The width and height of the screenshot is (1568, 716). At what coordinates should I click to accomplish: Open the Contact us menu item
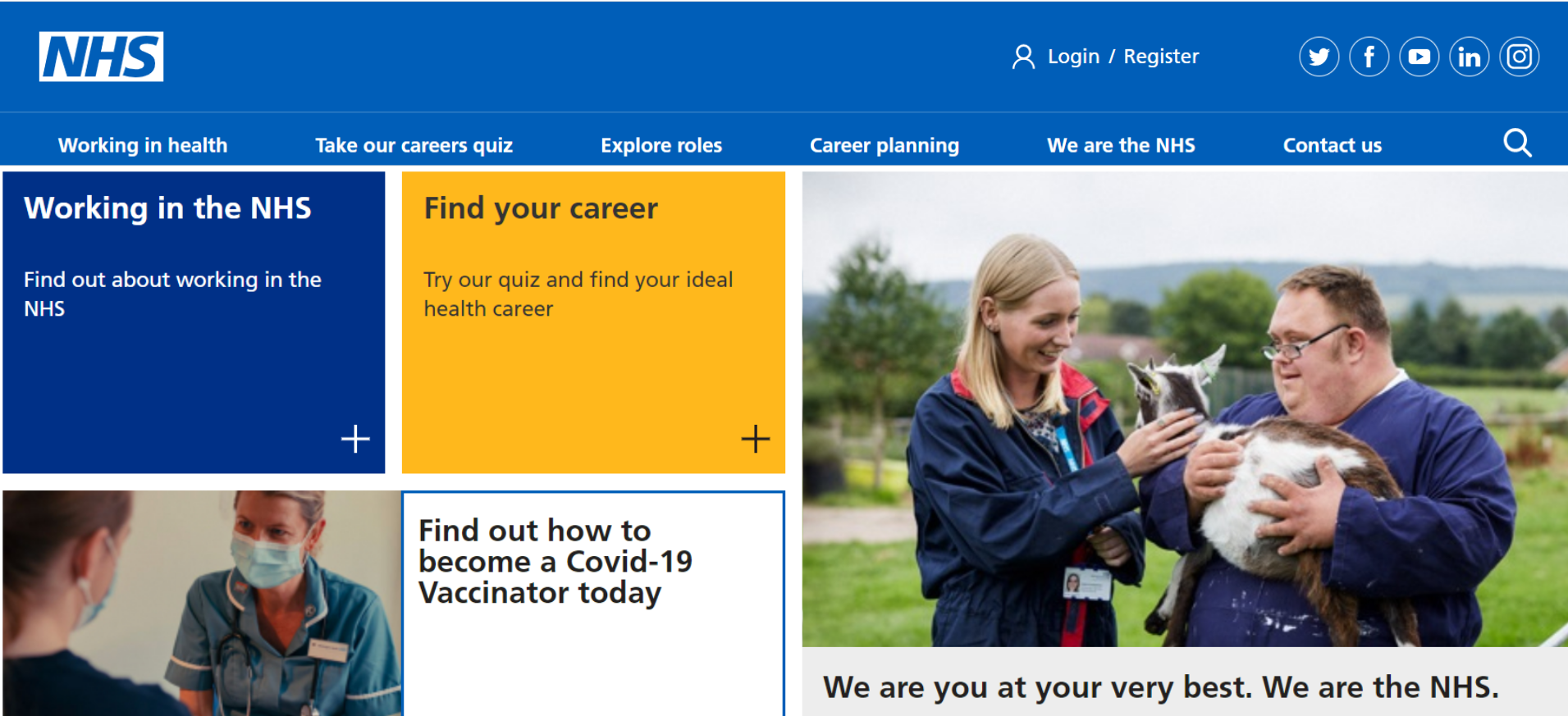coord(1333,145)
